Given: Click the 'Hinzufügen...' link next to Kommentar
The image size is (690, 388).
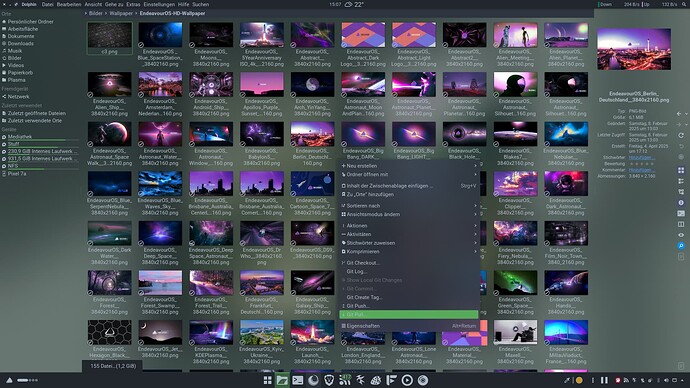Looking at the screenshot, I should coord(641,170).
